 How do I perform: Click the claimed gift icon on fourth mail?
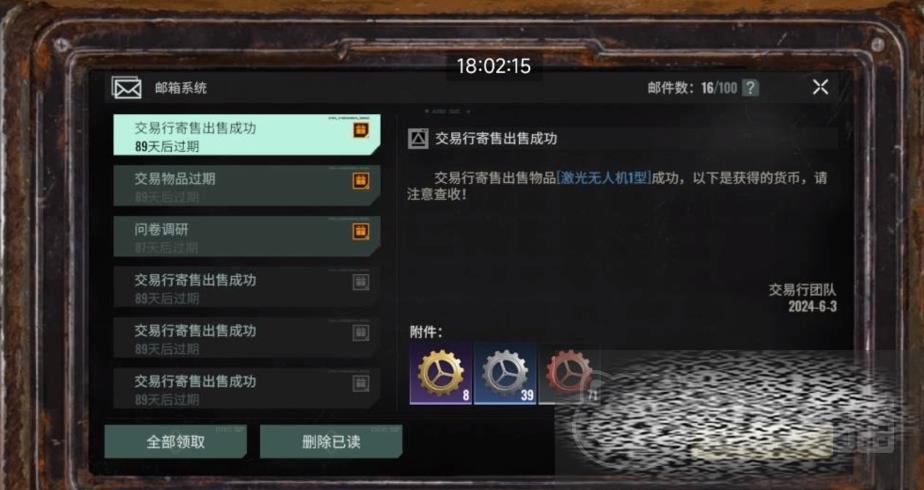click(x=361, y=282)
